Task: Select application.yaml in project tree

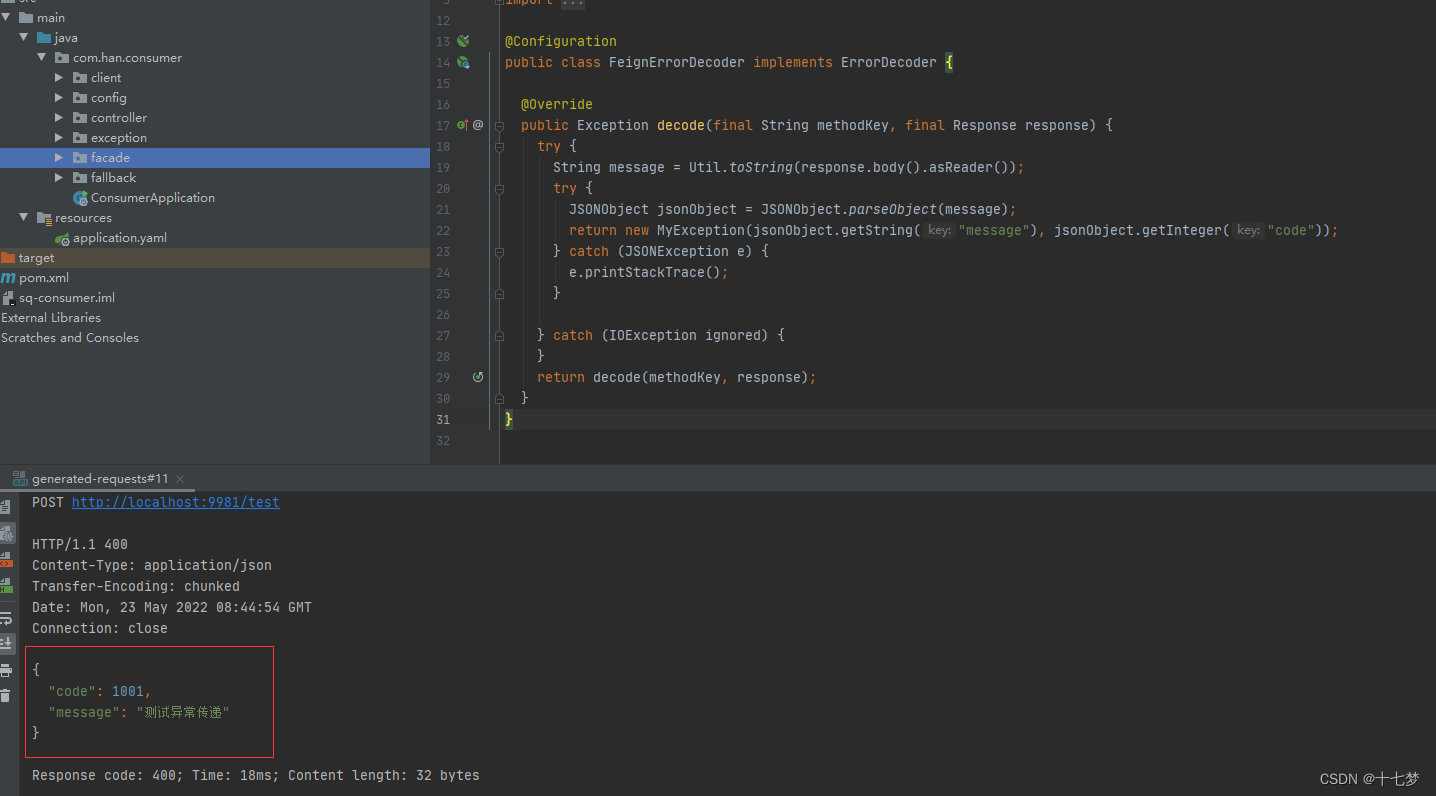Action: coord(120,238)
